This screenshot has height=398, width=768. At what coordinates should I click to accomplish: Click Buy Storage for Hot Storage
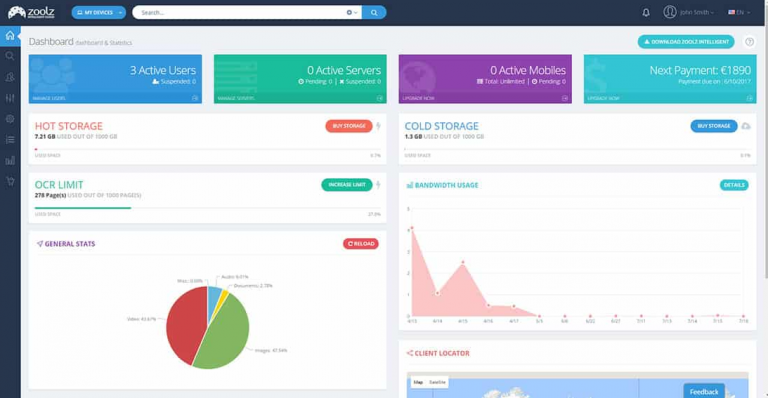pyautogui.click(x=349, y=126)
